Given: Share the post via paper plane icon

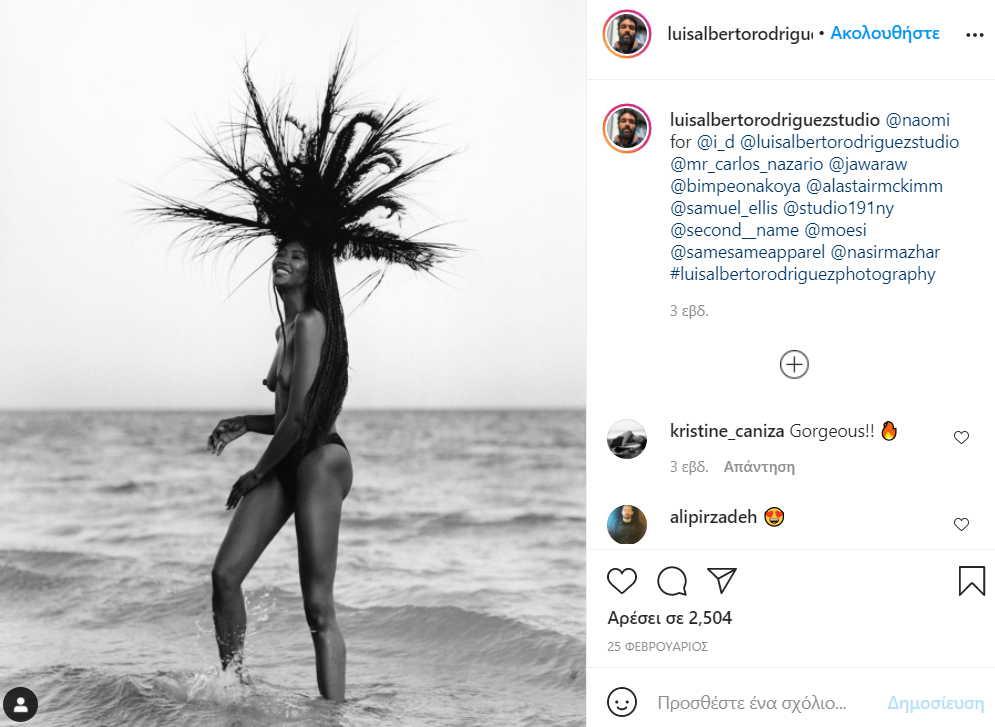Looking at the screenshot, I should point(722,580).
